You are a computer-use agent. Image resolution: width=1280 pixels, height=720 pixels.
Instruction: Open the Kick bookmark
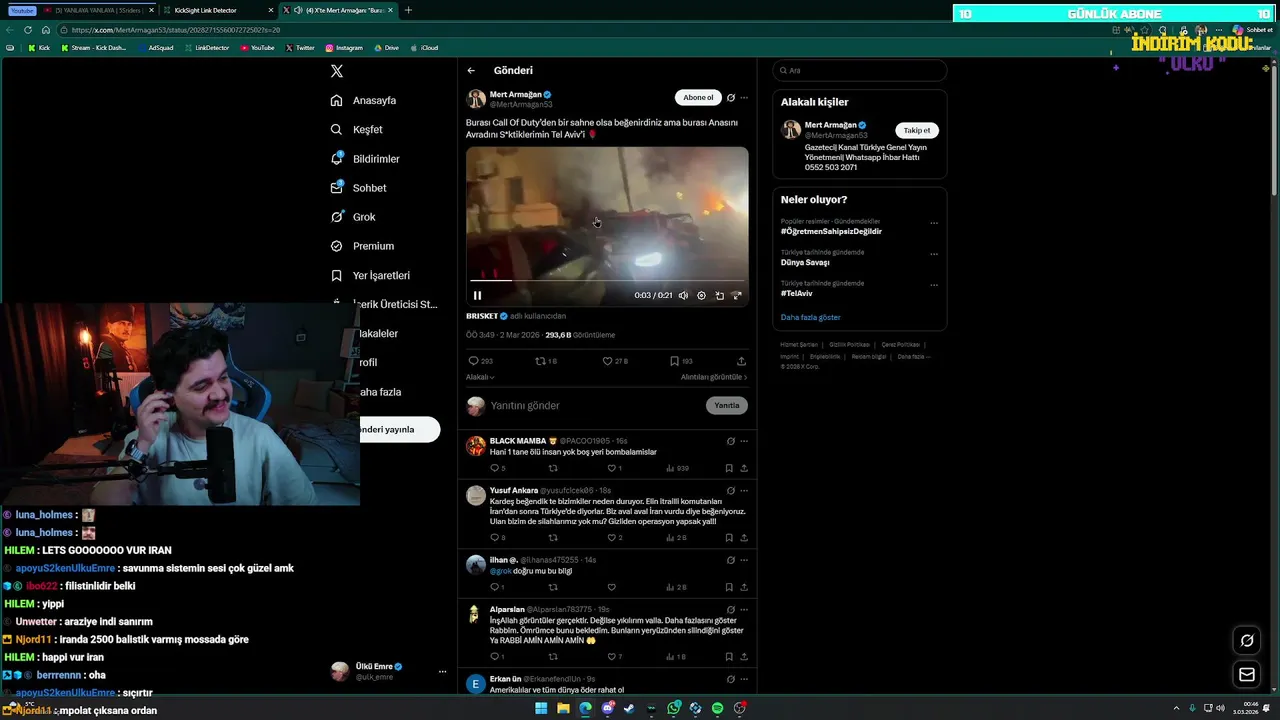click(39, 47)
